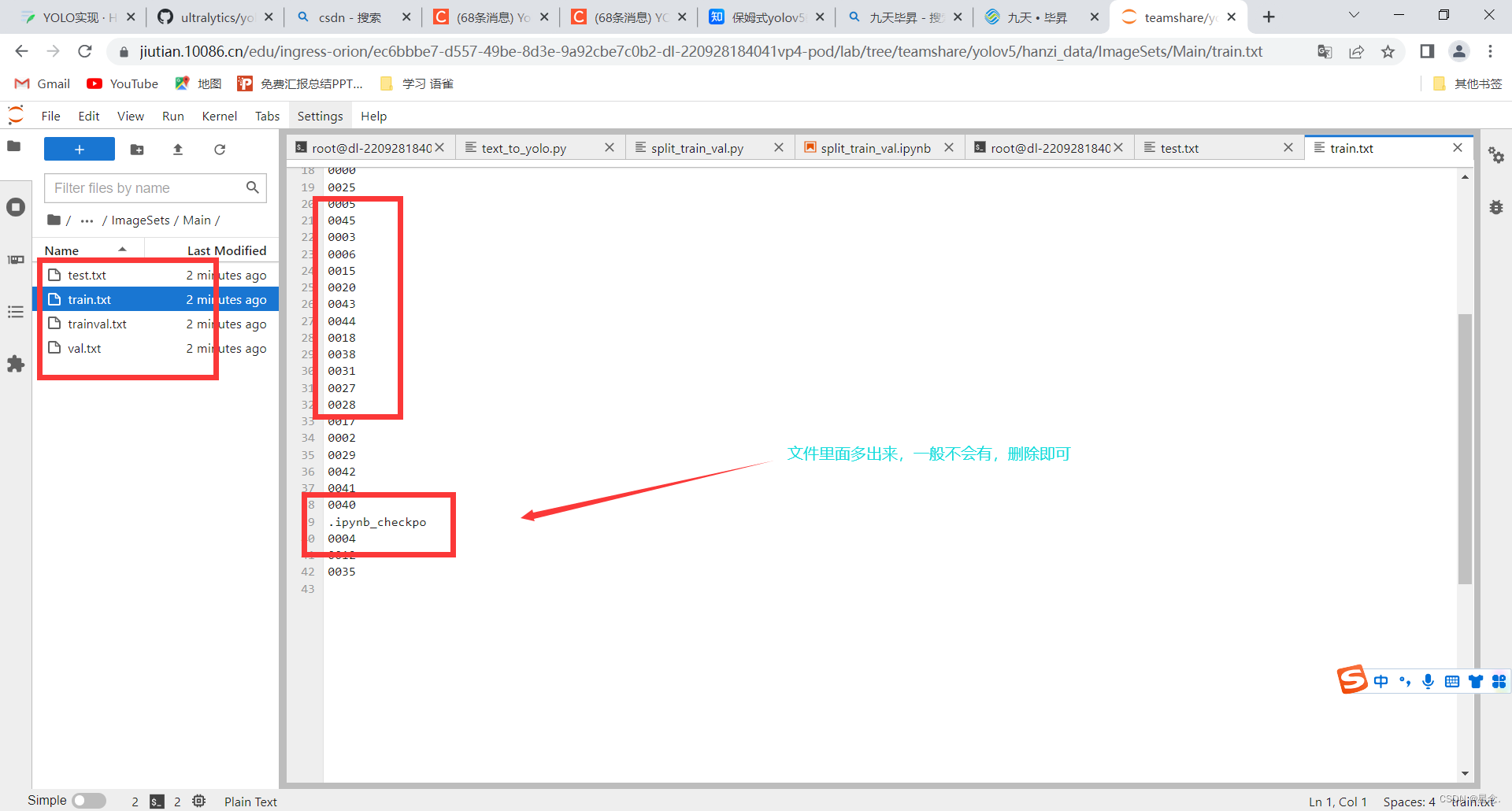Open the Tabs menu
1512x811 pixels.
click(x=267, y=116)
